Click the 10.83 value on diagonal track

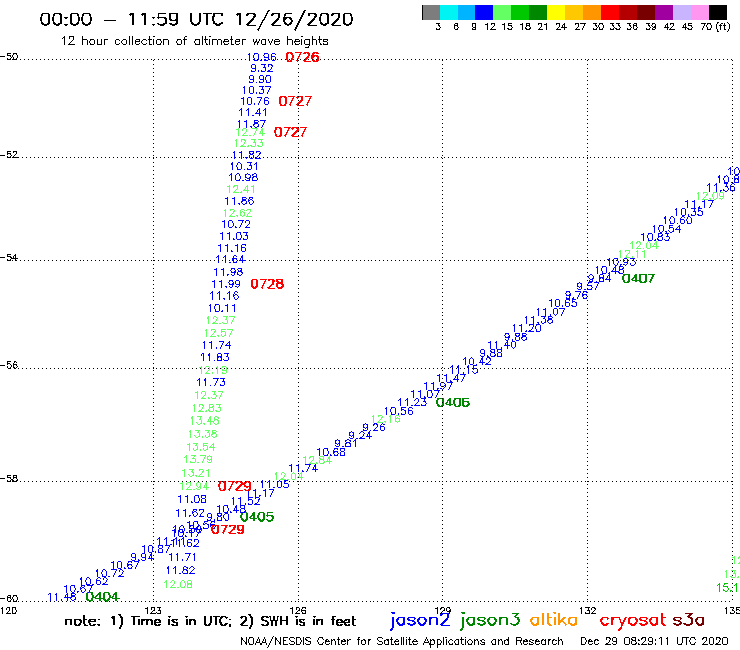point(655,237)
